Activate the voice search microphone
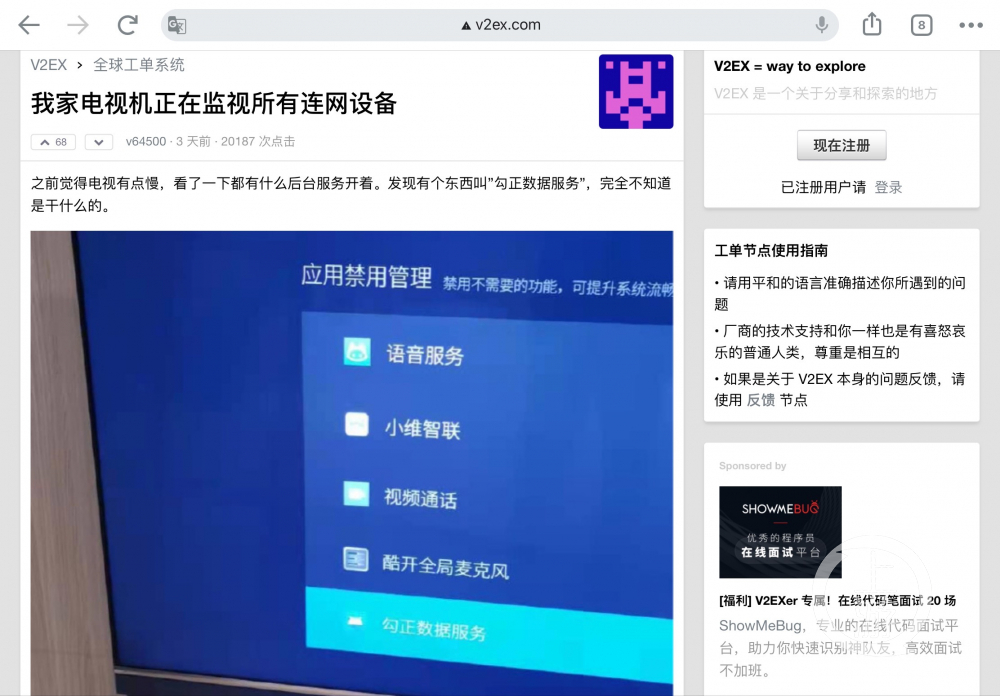 [x=822, y=25]
